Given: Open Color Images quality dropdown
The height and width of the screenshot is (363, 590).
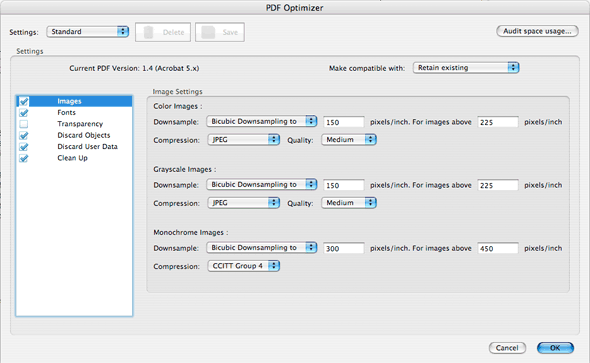Looking at the screenshot, I should click(x=349, y=140).
